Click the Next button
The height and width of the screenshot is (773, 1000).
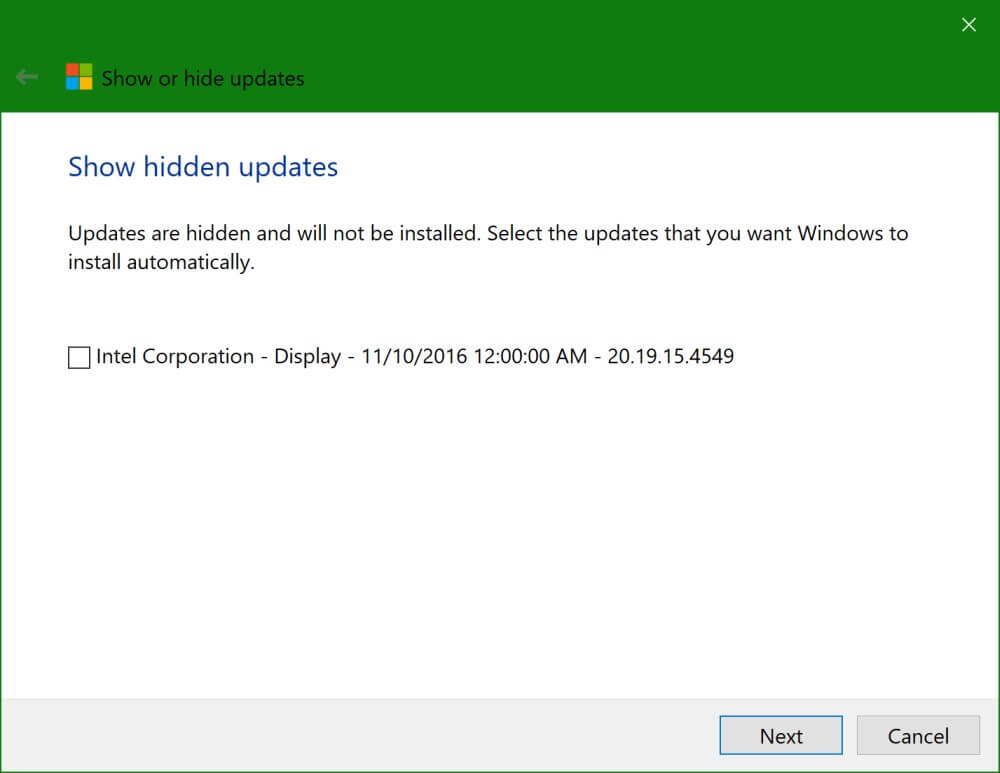tap(781, 735)
